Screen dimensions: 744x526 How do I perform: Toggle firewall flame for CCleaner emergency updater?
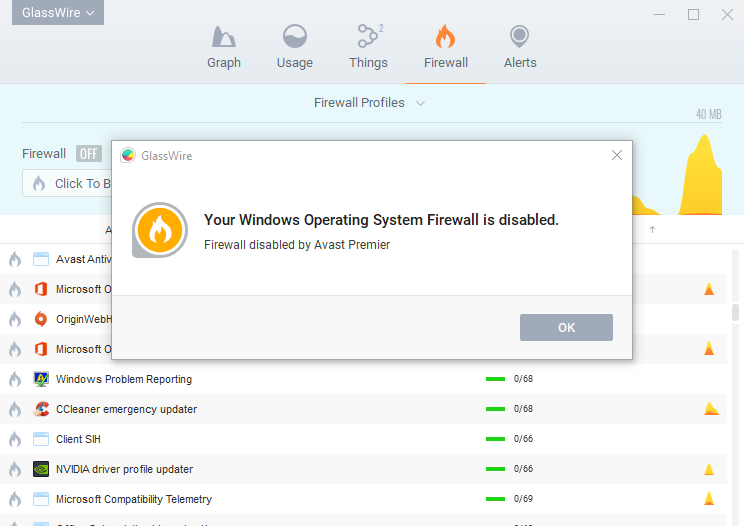tap(15, 410)
